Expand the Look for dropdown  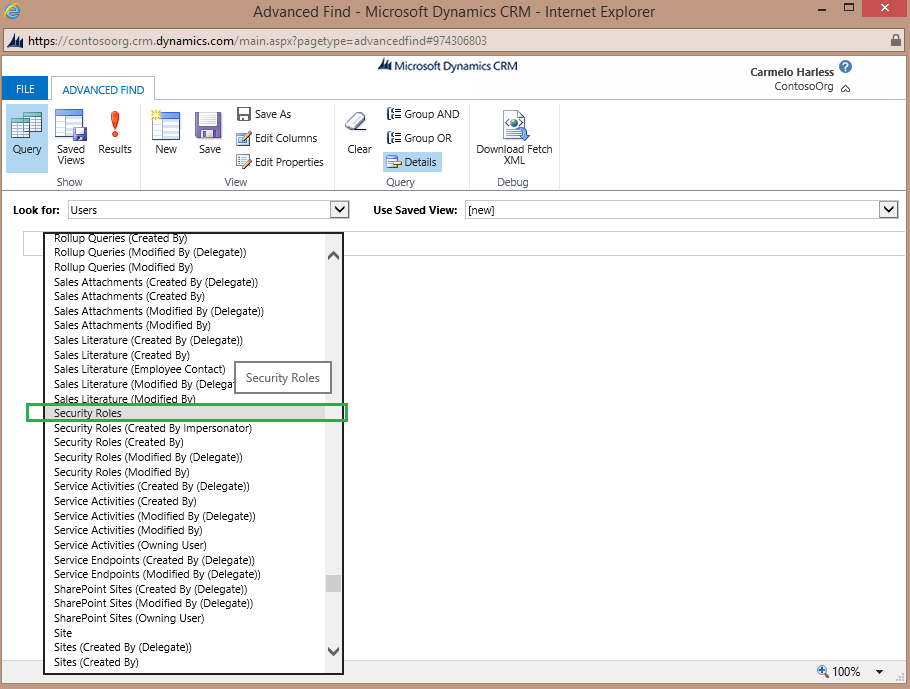click(340, 210)
